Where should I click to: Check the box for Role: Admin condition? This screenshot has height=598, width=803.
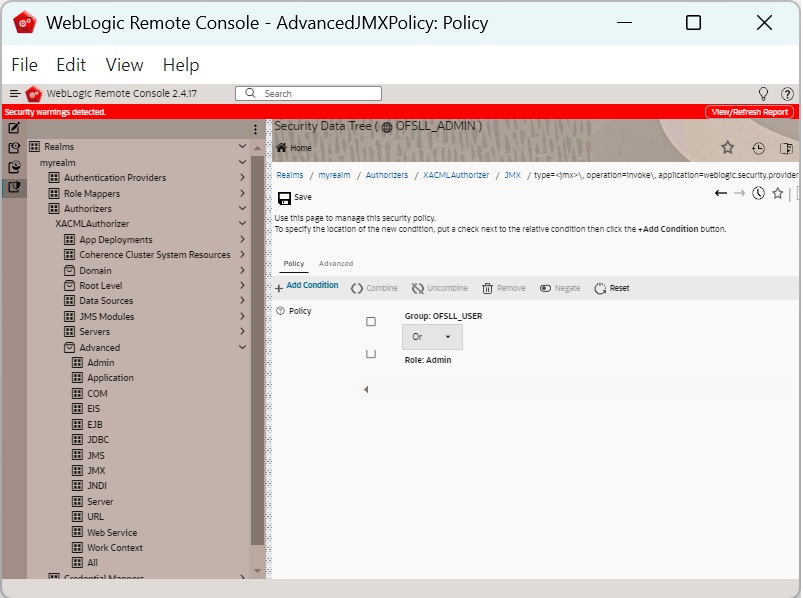tap(371, 354)
